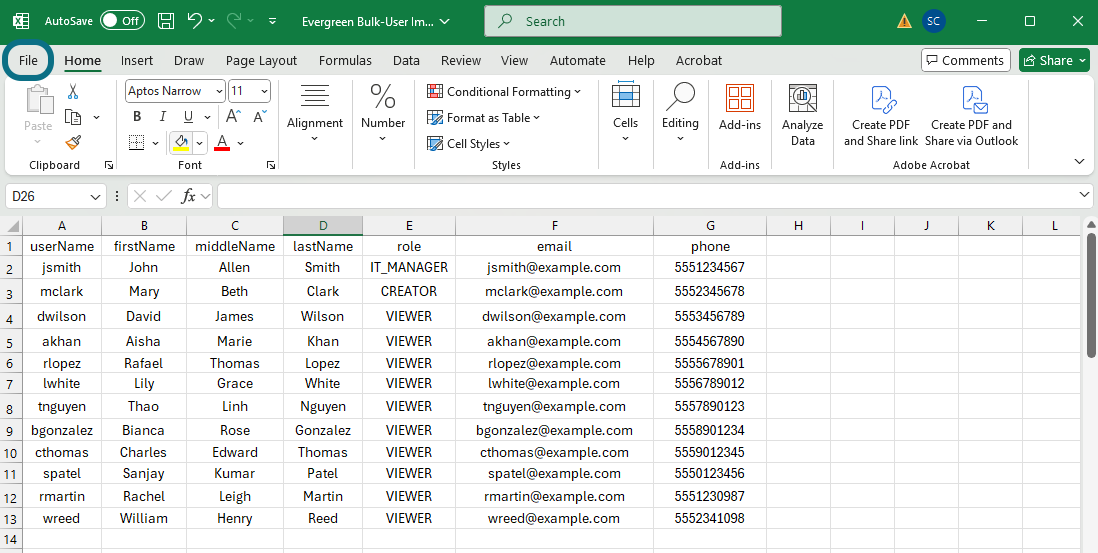Apply Bold formatting

137,117
